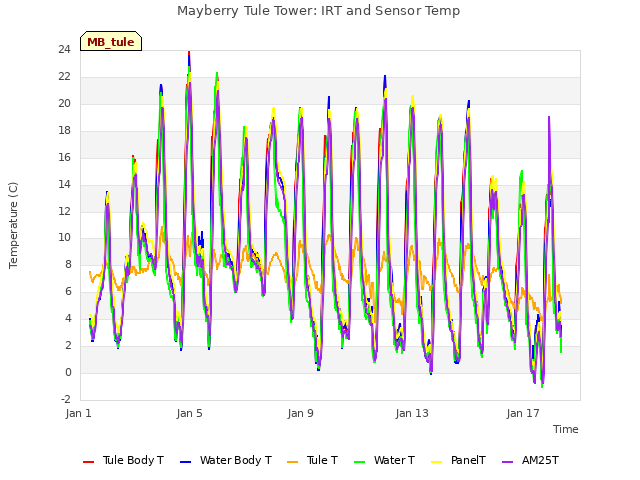Click the 0 y-axis tick label
The height and width of the screenshot is (480, 640).
68,373
